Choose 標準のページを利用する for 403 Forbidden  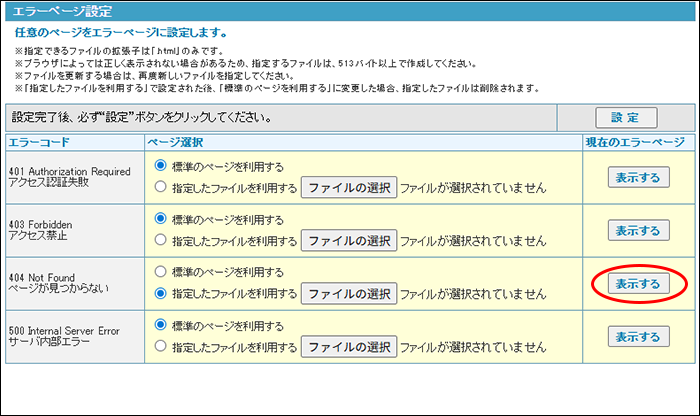click(x=162, y=219)
